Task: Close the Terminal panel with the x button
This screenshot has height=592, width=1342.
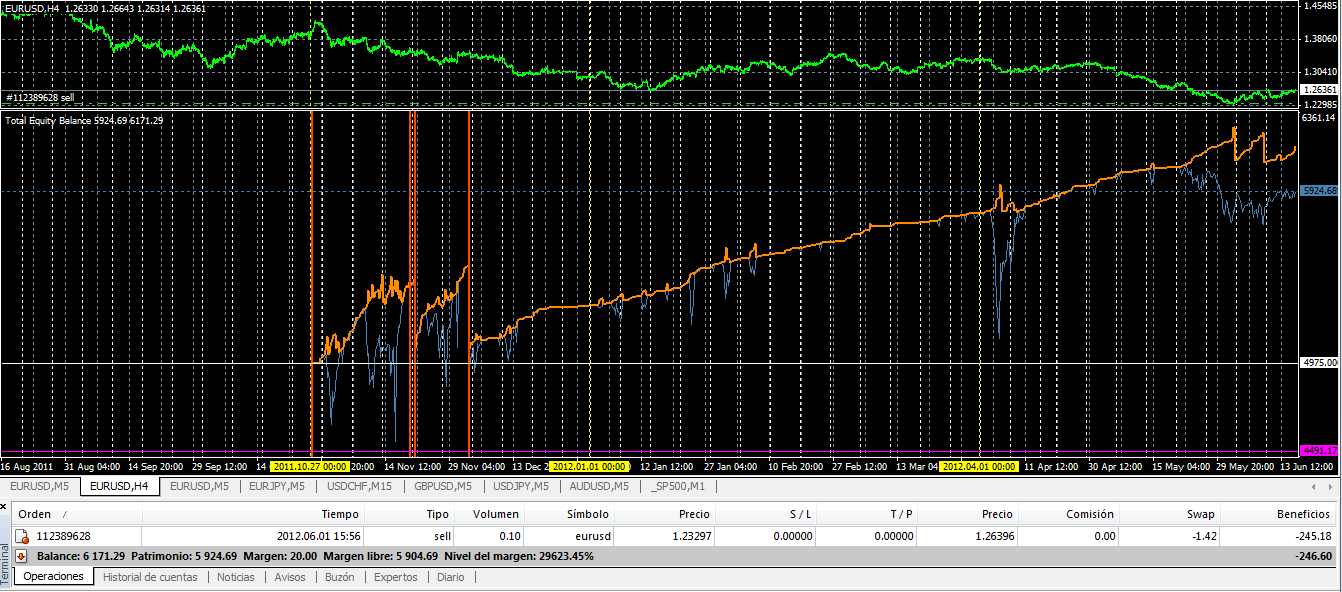Action: point(6,507)
